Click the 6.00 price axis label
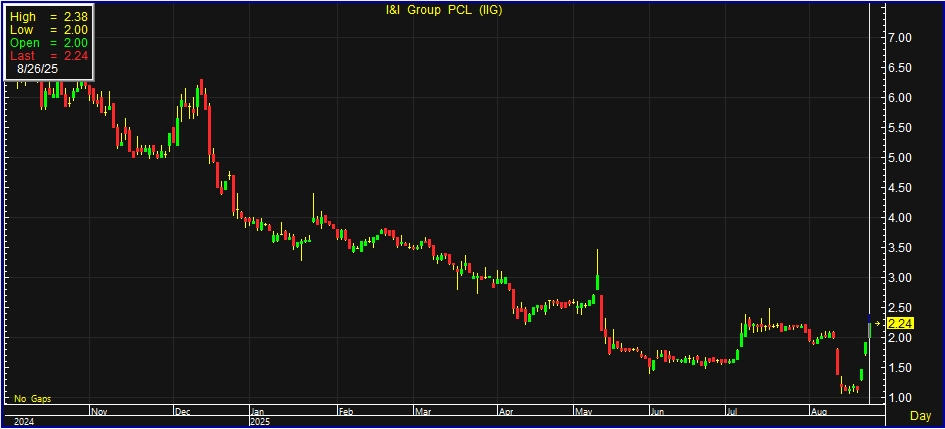Image resolution: width=945 pixels, height=429 pixels. pos(902,98)
